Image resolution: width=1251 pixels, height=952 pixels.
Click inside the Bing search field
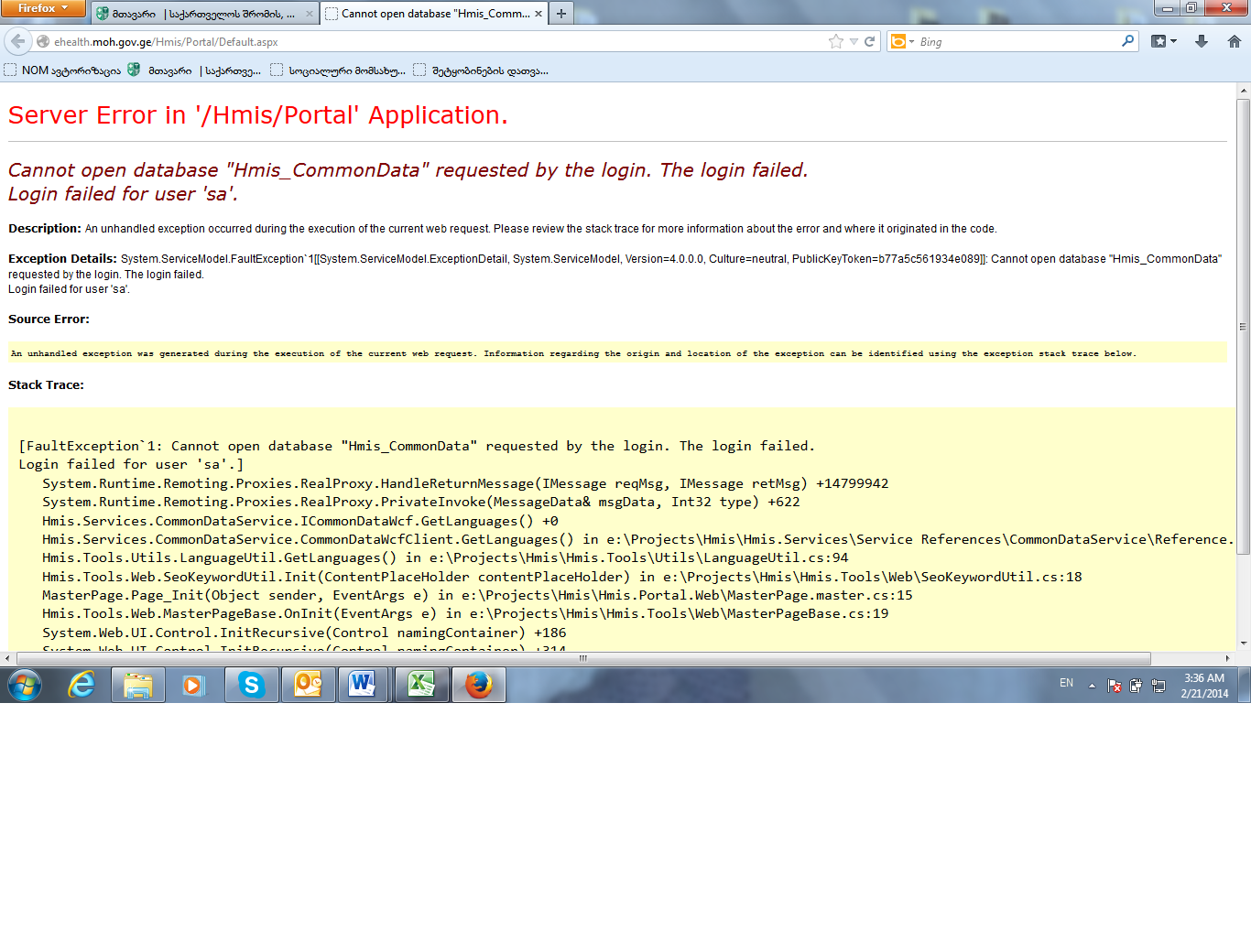click(x=1017, y=41)
